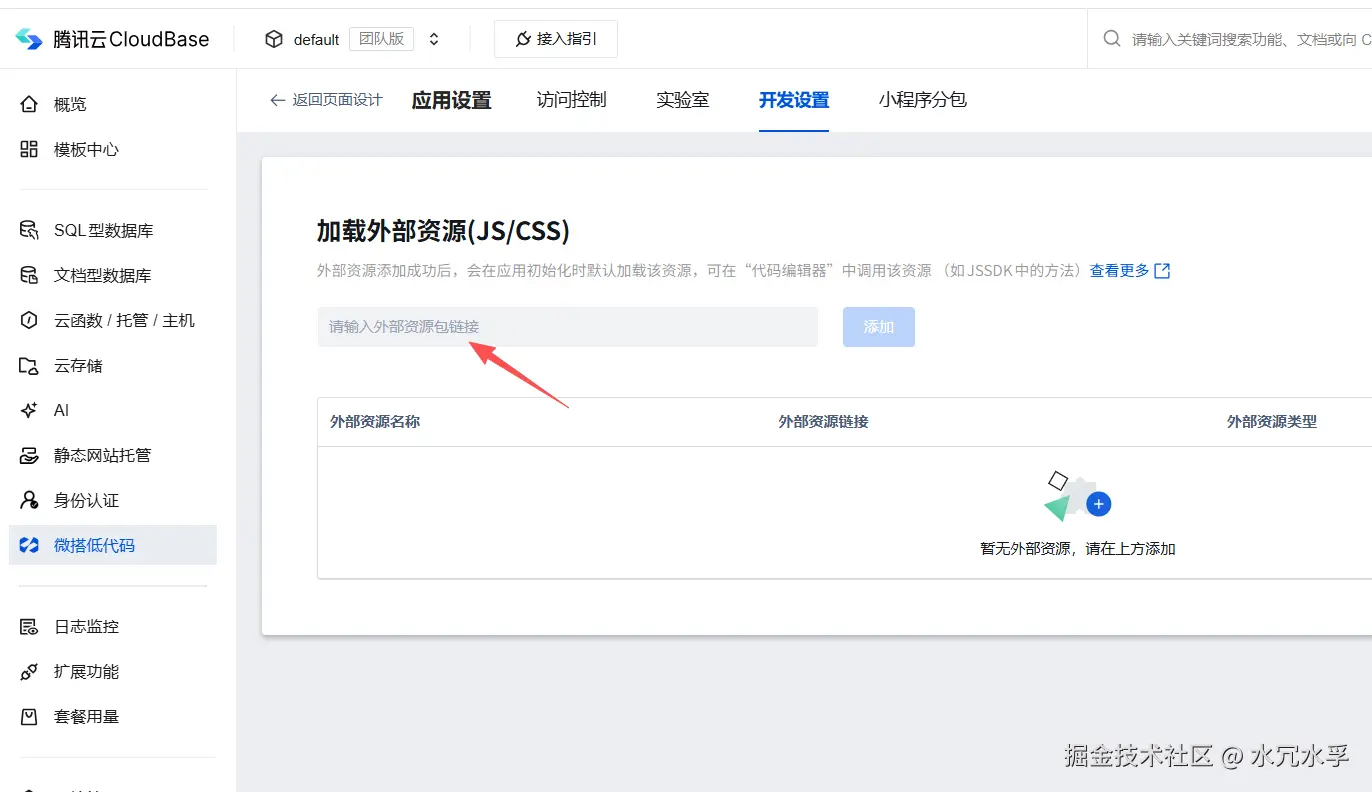Open the 云存储 cloud storage panel
The image size is (1372, 792).
pos(27,365)
